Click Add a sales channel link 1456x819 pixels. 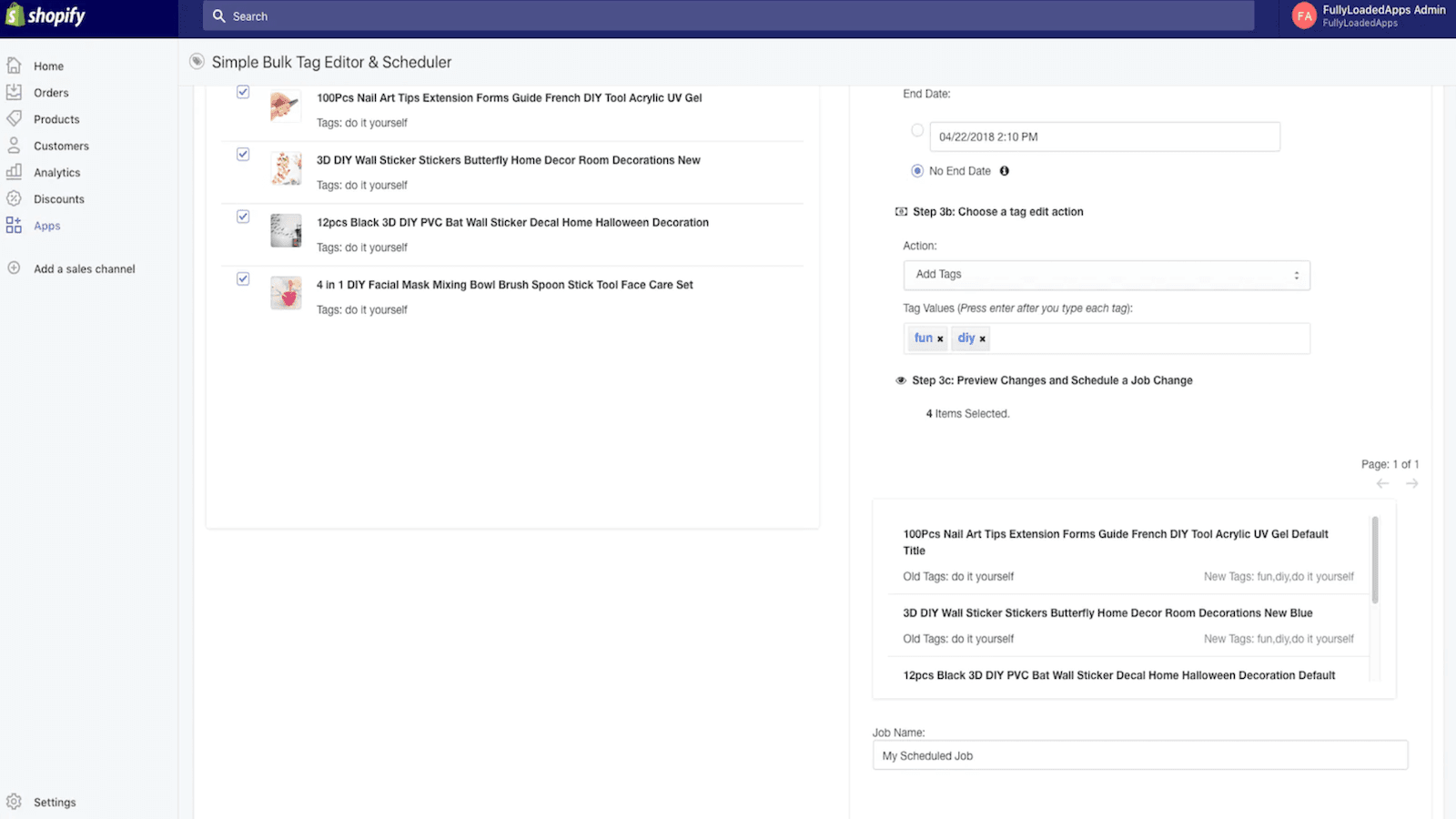point(85,268)
